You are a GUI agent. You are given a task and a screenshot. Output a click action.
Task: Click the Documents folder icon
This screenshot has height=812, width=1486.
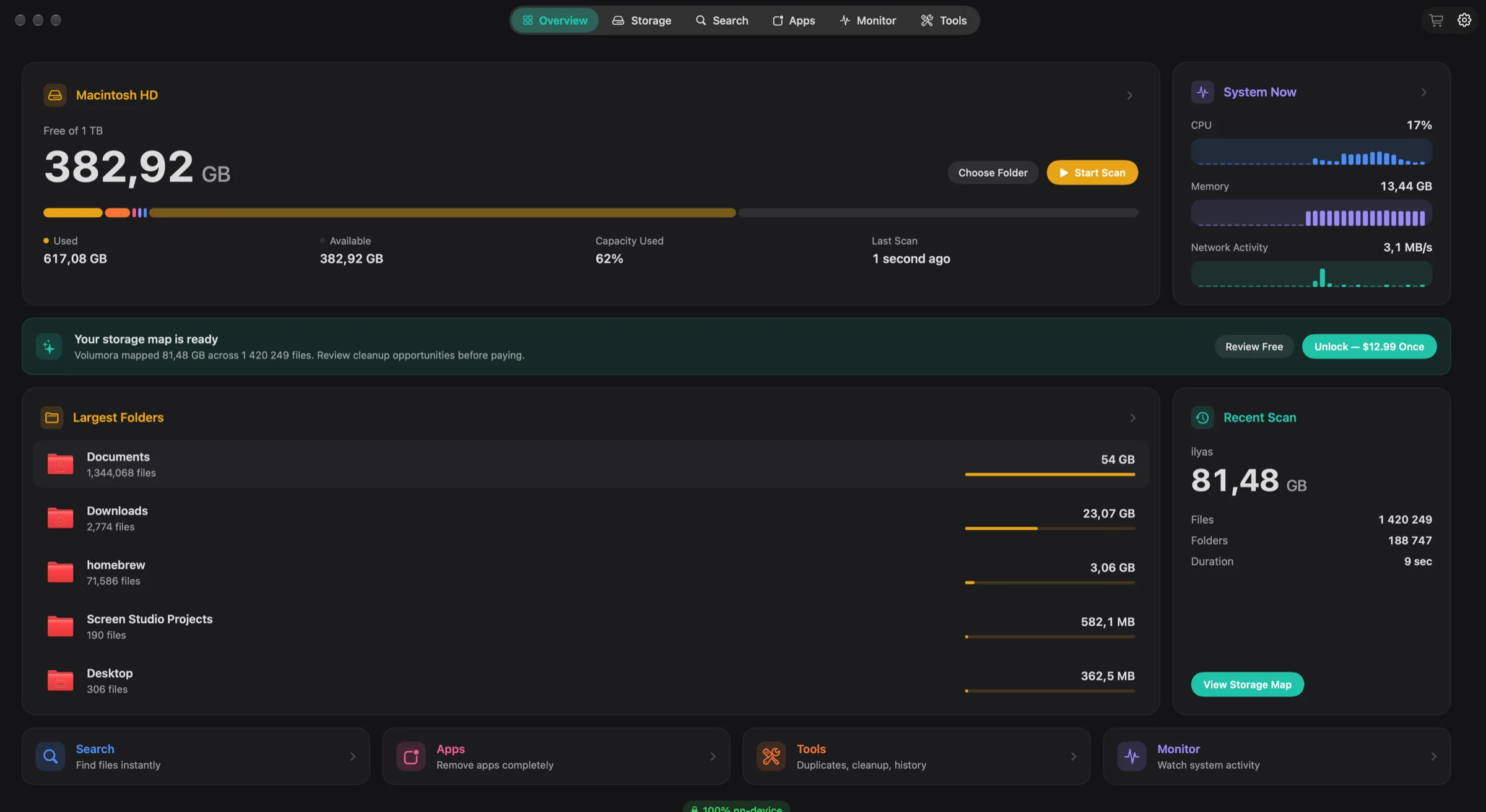[60, 464]
